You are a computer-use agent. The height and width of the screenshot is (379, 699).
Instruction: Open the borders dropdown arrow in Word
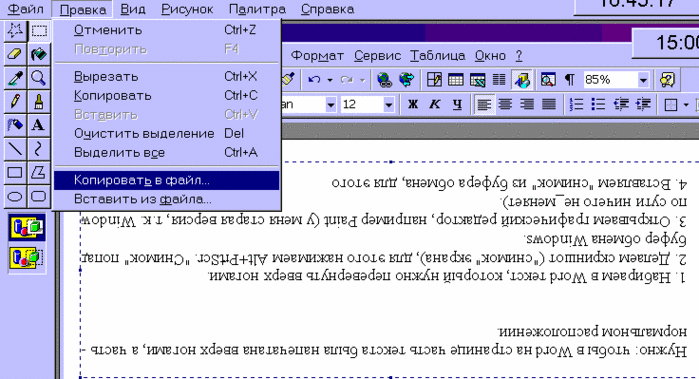point(686,105)
